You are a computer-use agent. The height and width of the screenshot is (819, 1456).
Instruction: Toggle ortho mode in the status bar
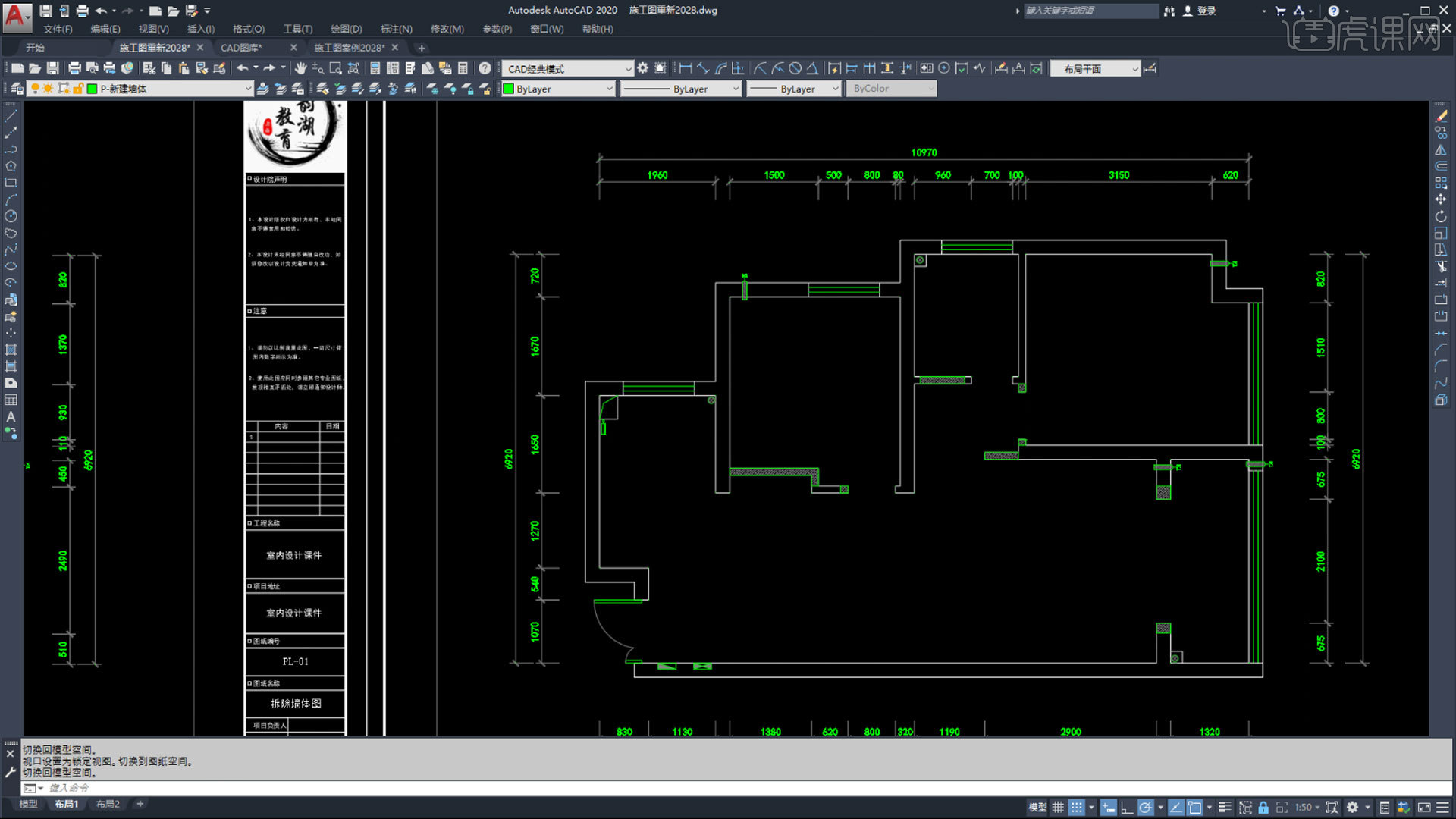pos(1127,808)
